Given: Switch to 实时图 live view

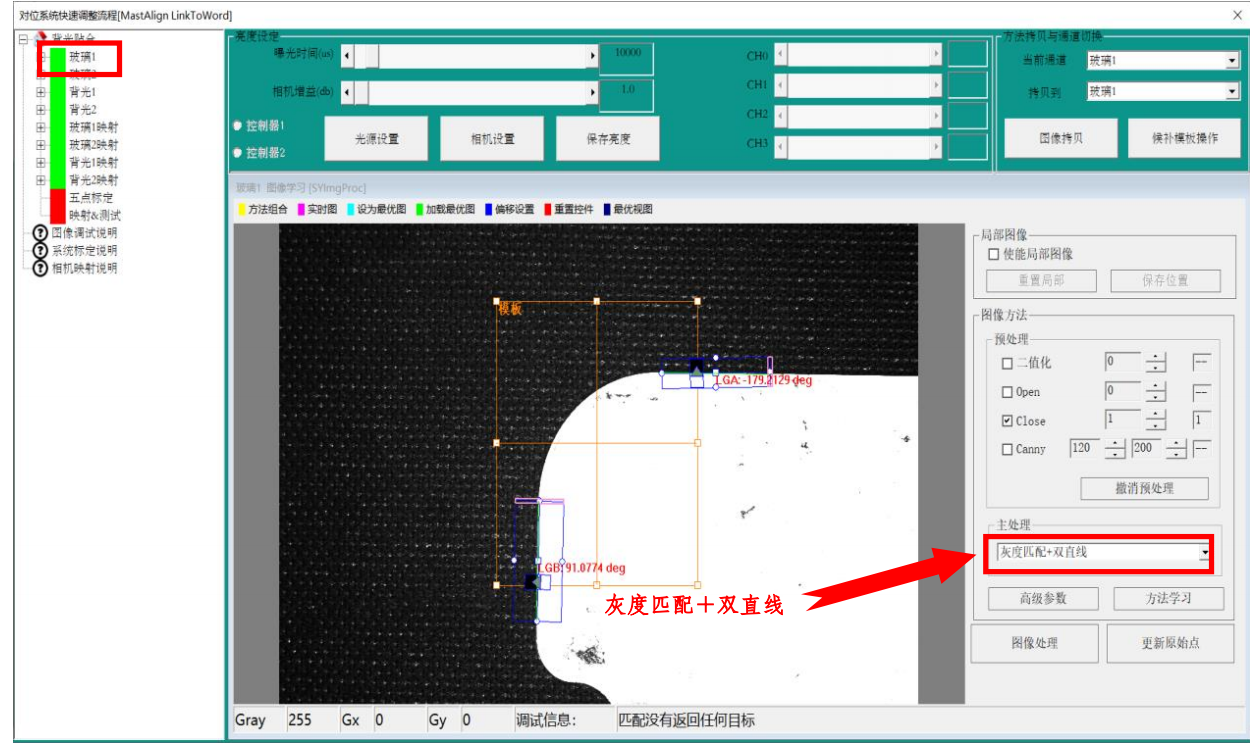Looking at the screenshot, I should (x=319, y=209).
